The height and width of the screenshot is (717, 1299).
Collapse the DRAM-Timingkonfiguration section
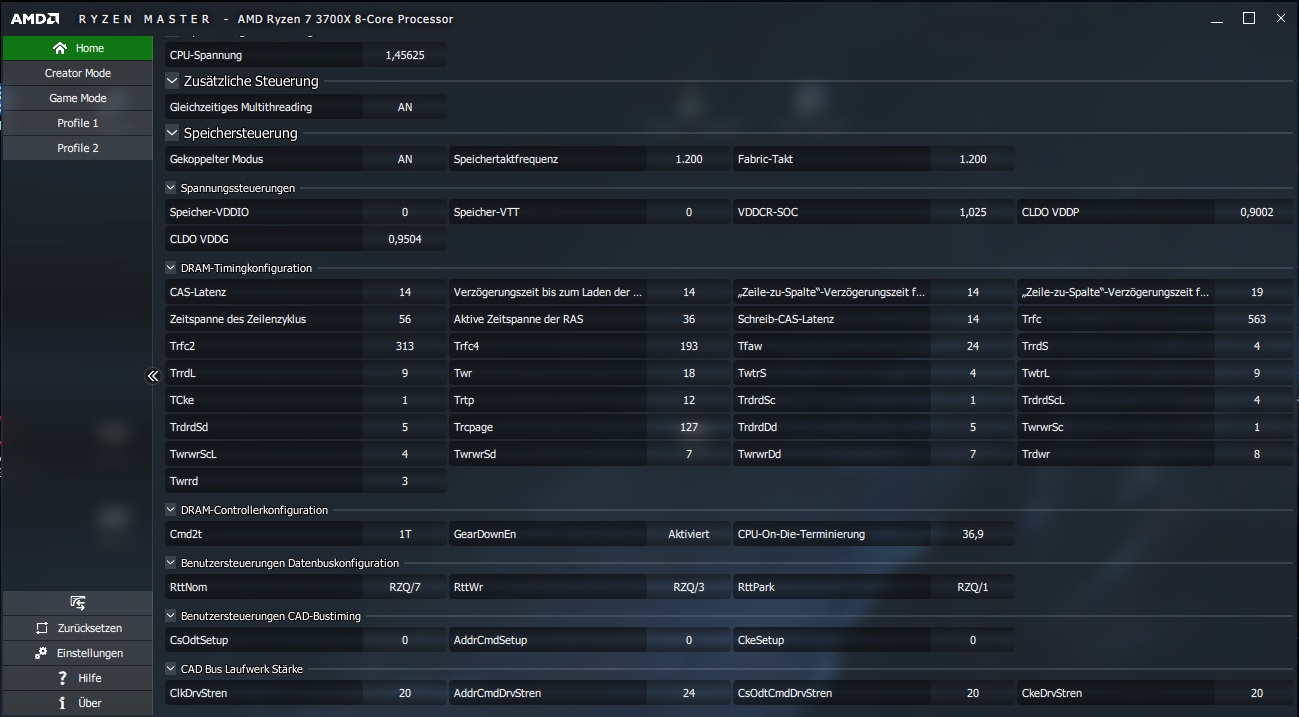tap(171, 268)
